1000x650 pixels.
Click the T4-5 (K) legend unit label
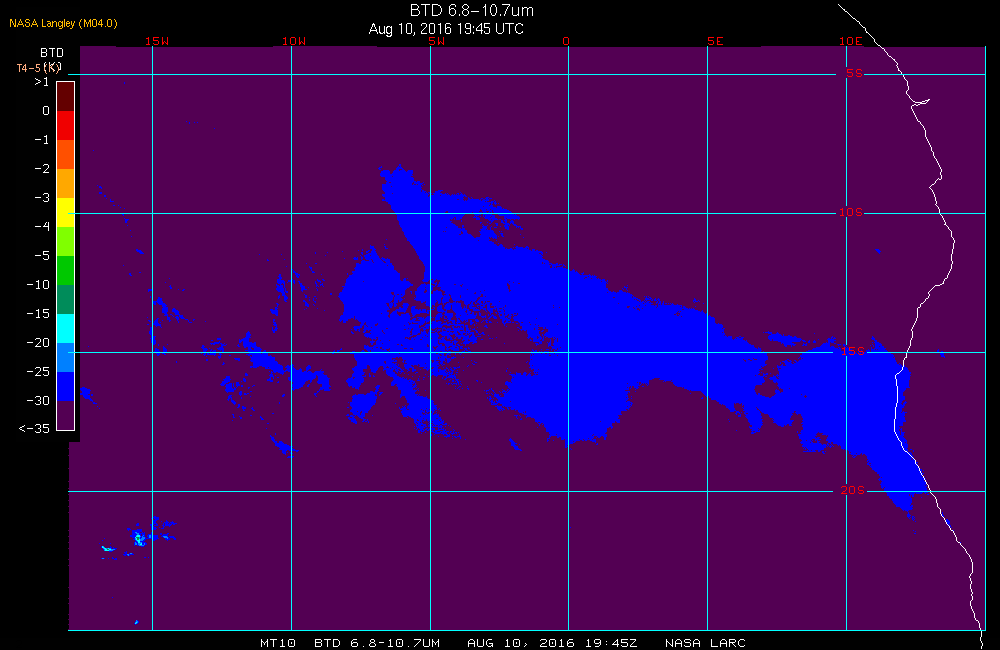tap(38, 68)
